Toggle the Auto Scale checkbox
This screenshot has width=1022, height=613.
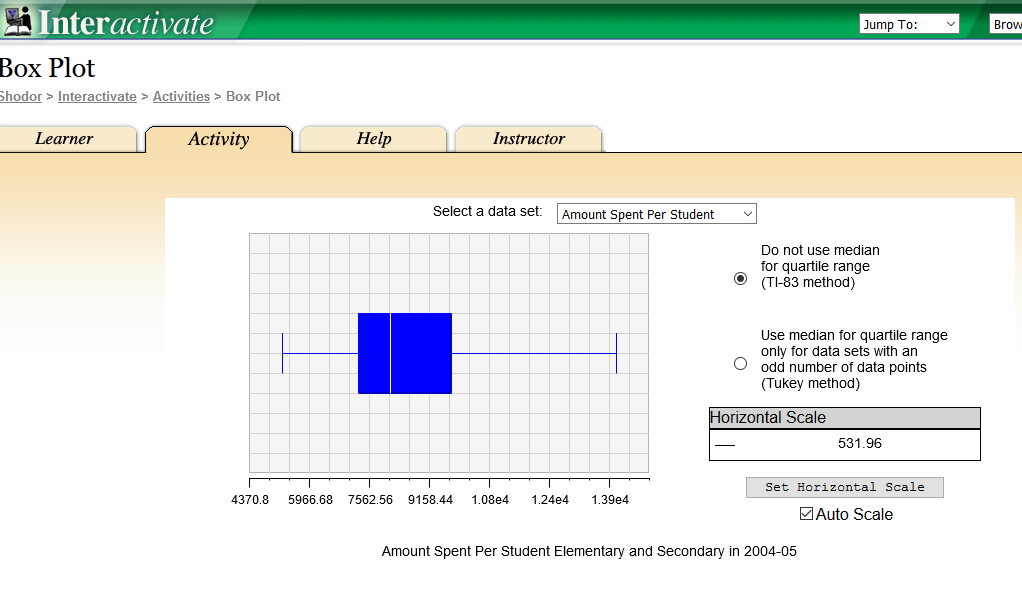(x=806, y=514)
